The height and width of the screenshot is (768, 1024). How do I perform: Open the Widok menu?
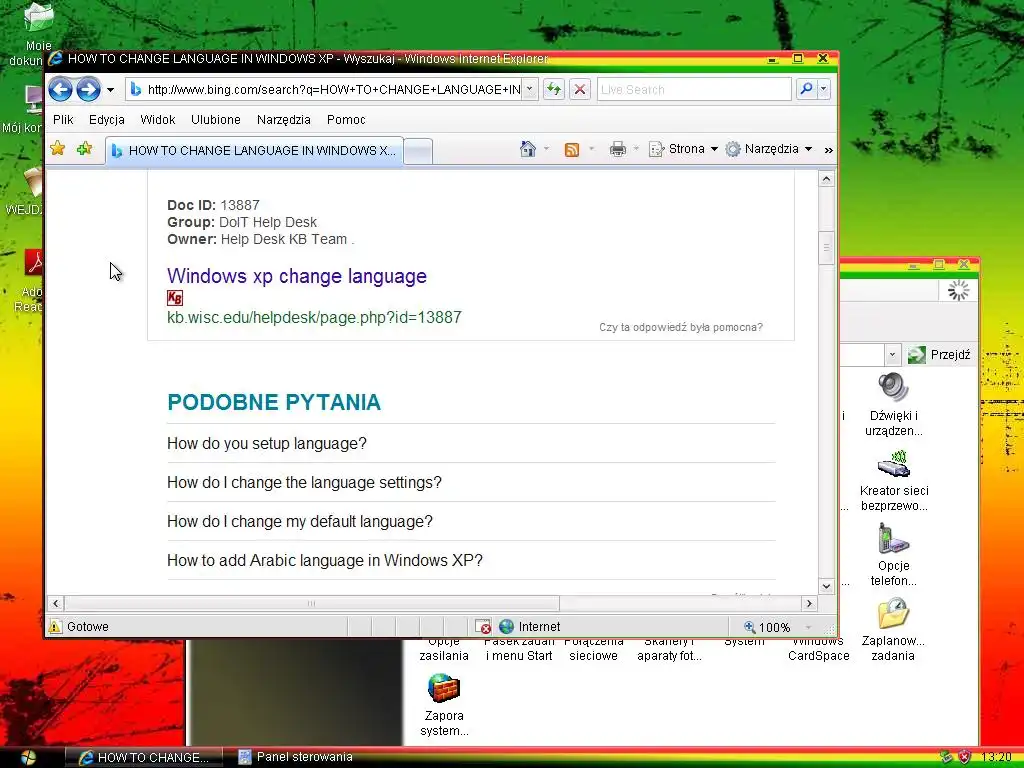coord(157,120)
